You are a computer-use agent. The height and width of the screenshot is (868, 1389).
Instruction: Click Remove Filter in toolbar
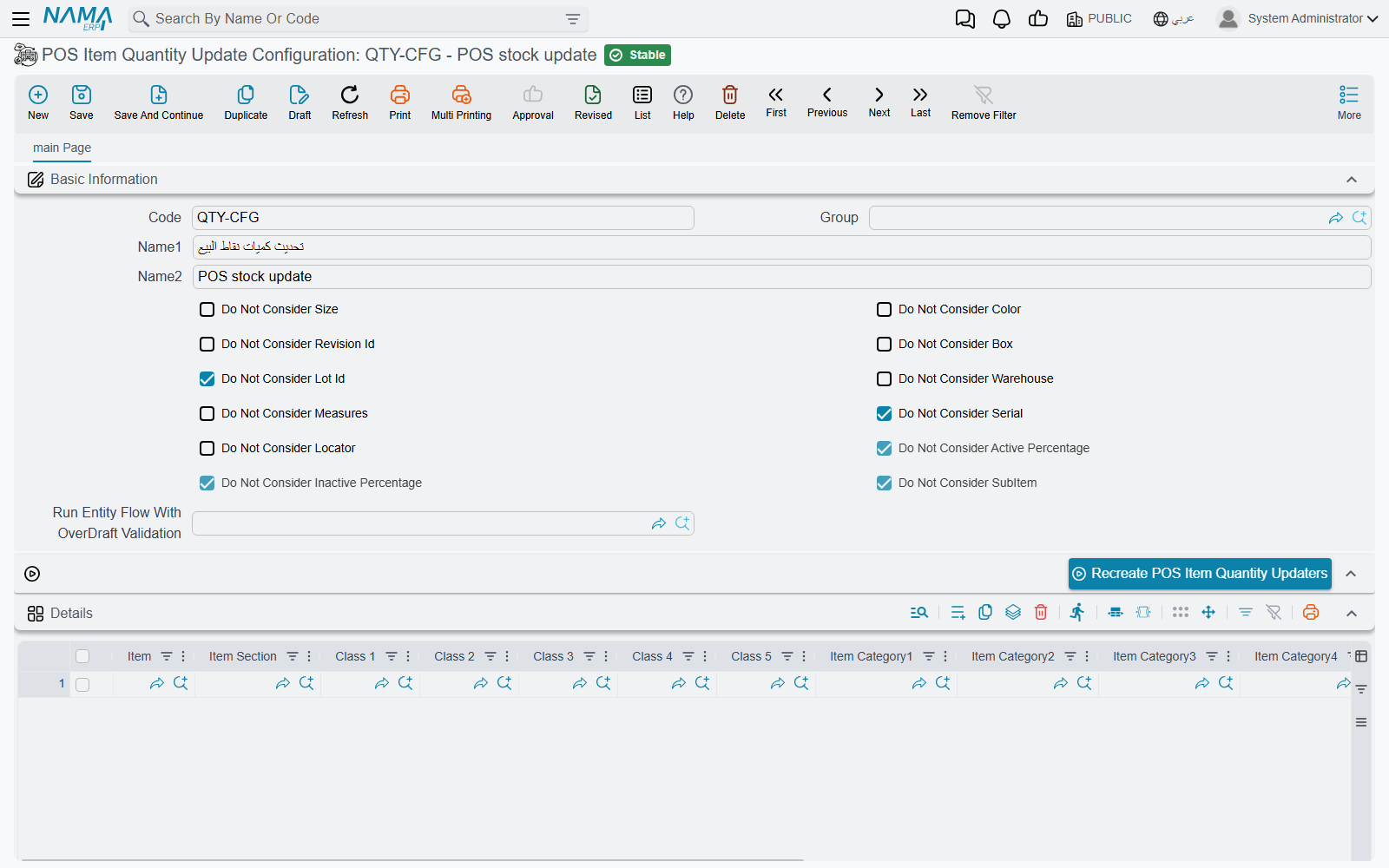coord(984,102)
